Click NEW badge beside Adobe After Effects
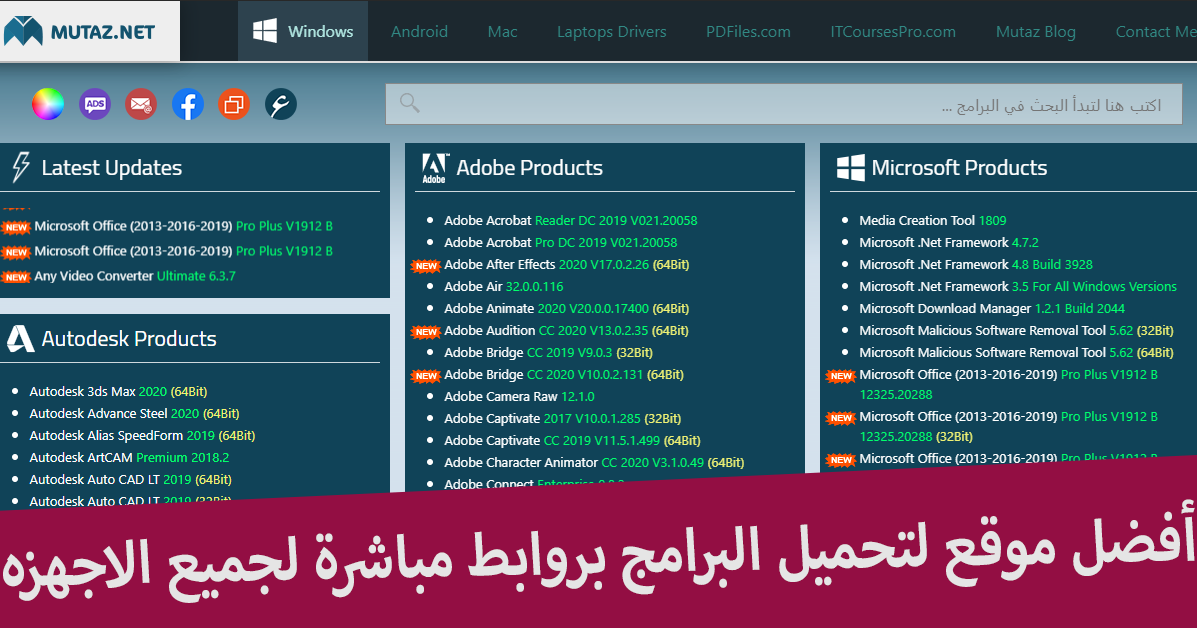This screenshot has height=628, width=1197. [x=426, y=266]
